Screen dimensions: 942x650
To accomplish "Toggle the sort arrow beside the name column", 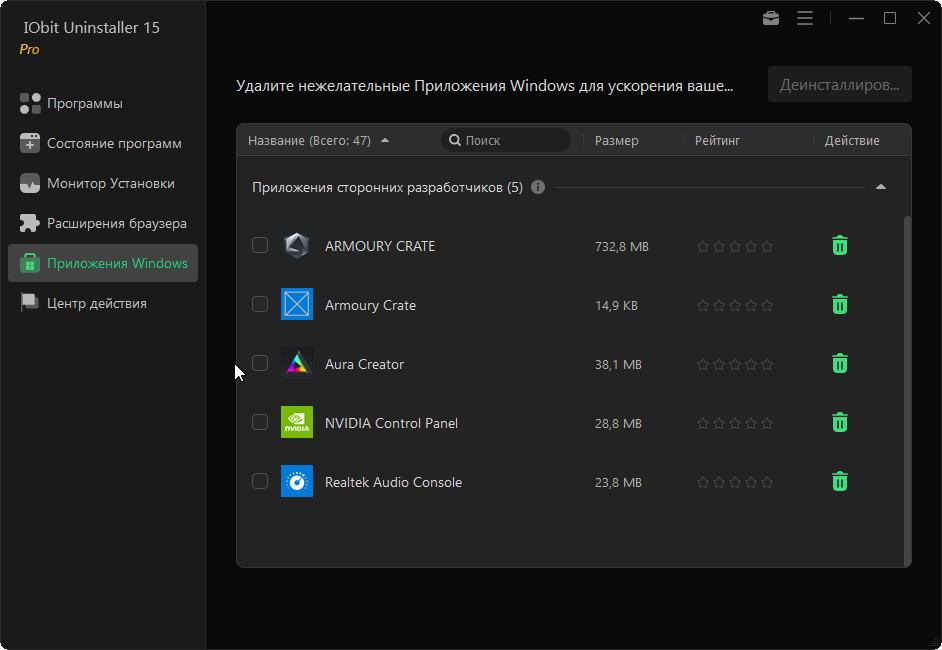I will click(385, 141).
